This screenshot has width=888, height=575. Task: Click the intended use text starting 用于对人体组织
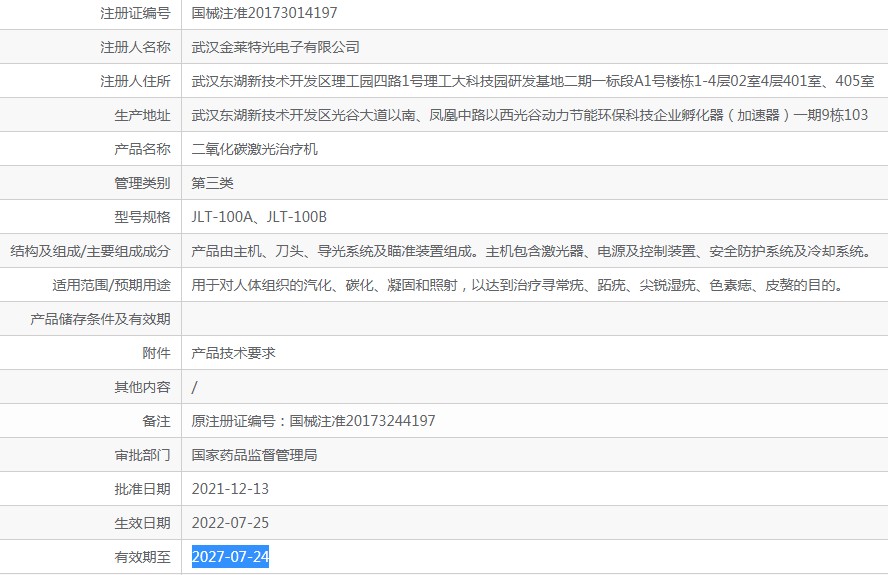[x=519, y=285]
